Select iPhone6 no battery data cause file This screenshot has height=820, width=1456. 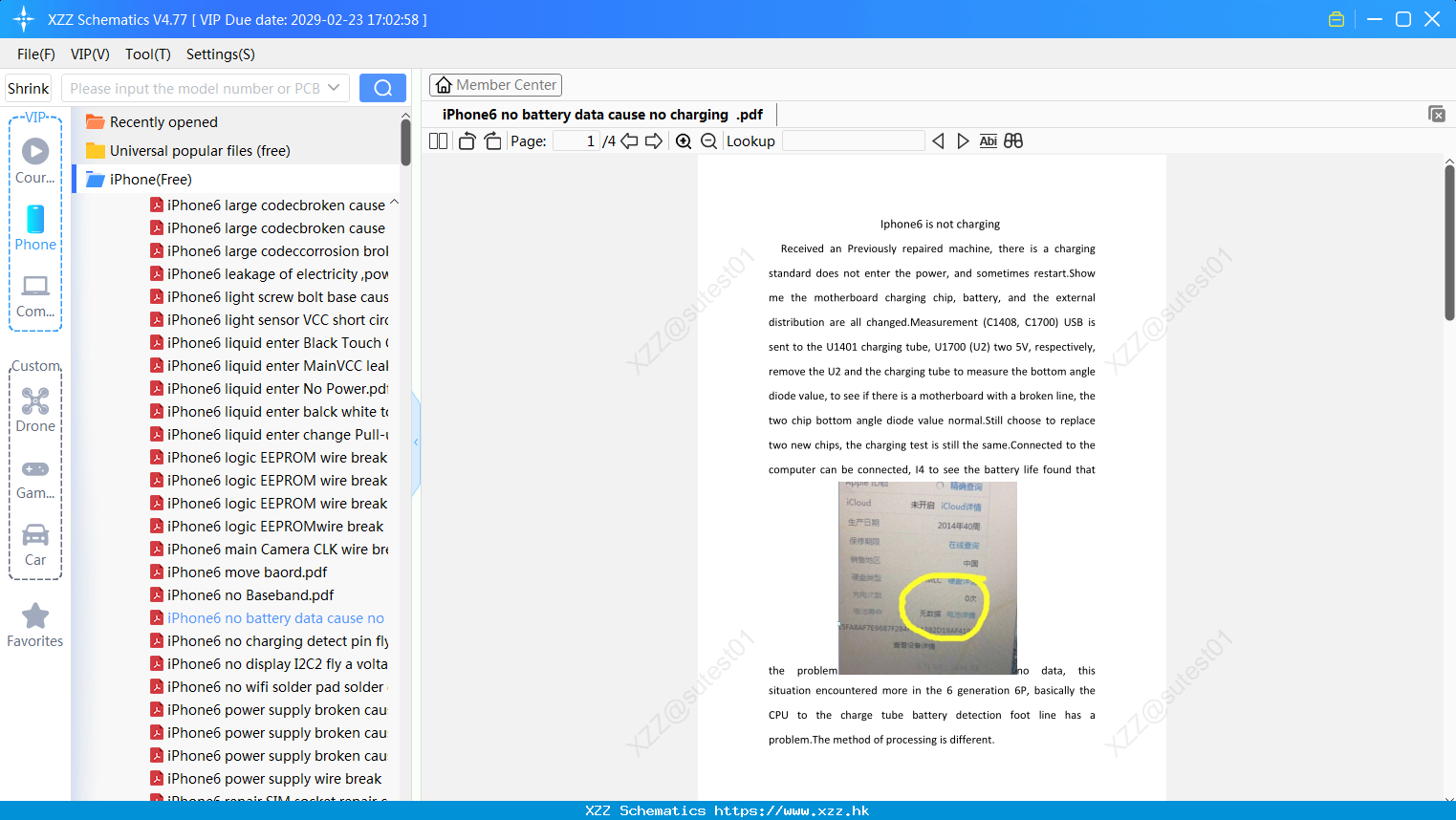[x=268, y=618]
